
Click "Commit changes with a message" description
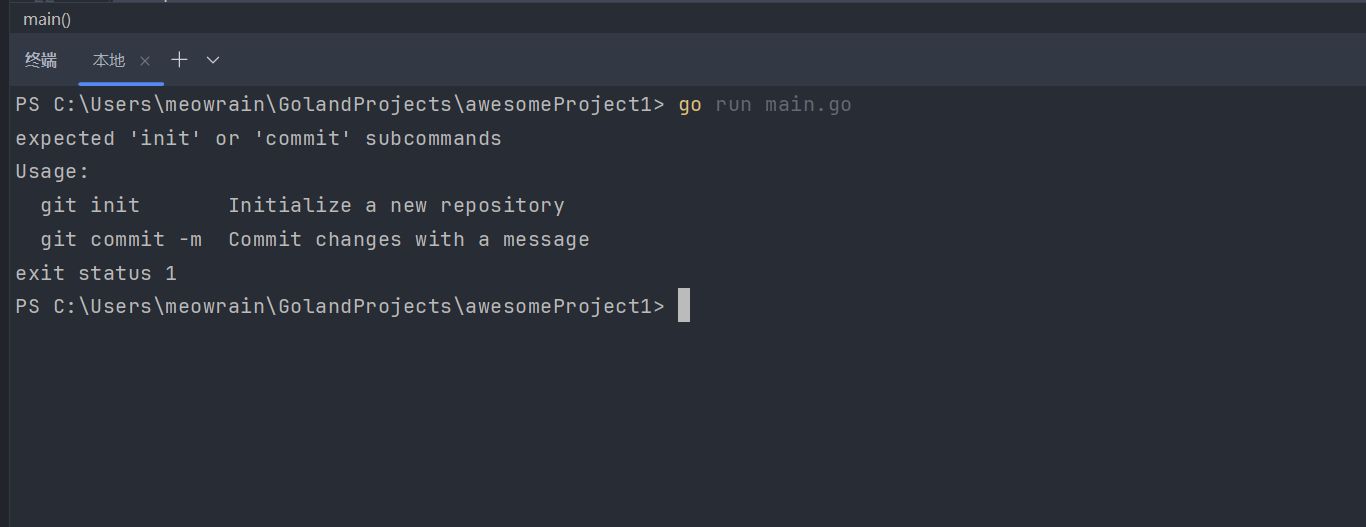click(x=408, y=240)
